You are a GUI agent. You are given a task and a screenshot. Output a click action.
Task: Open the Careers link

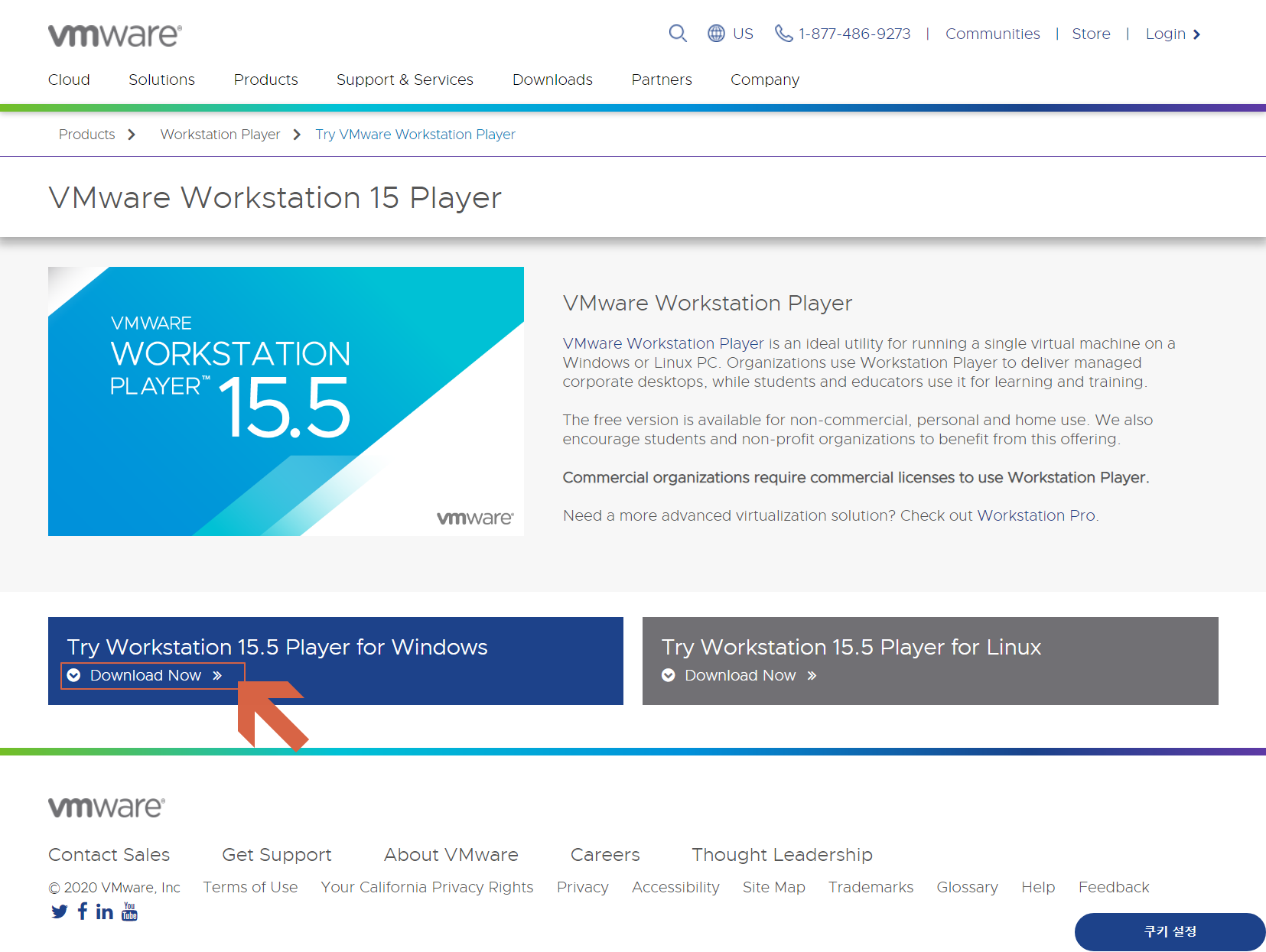(605, 855)
